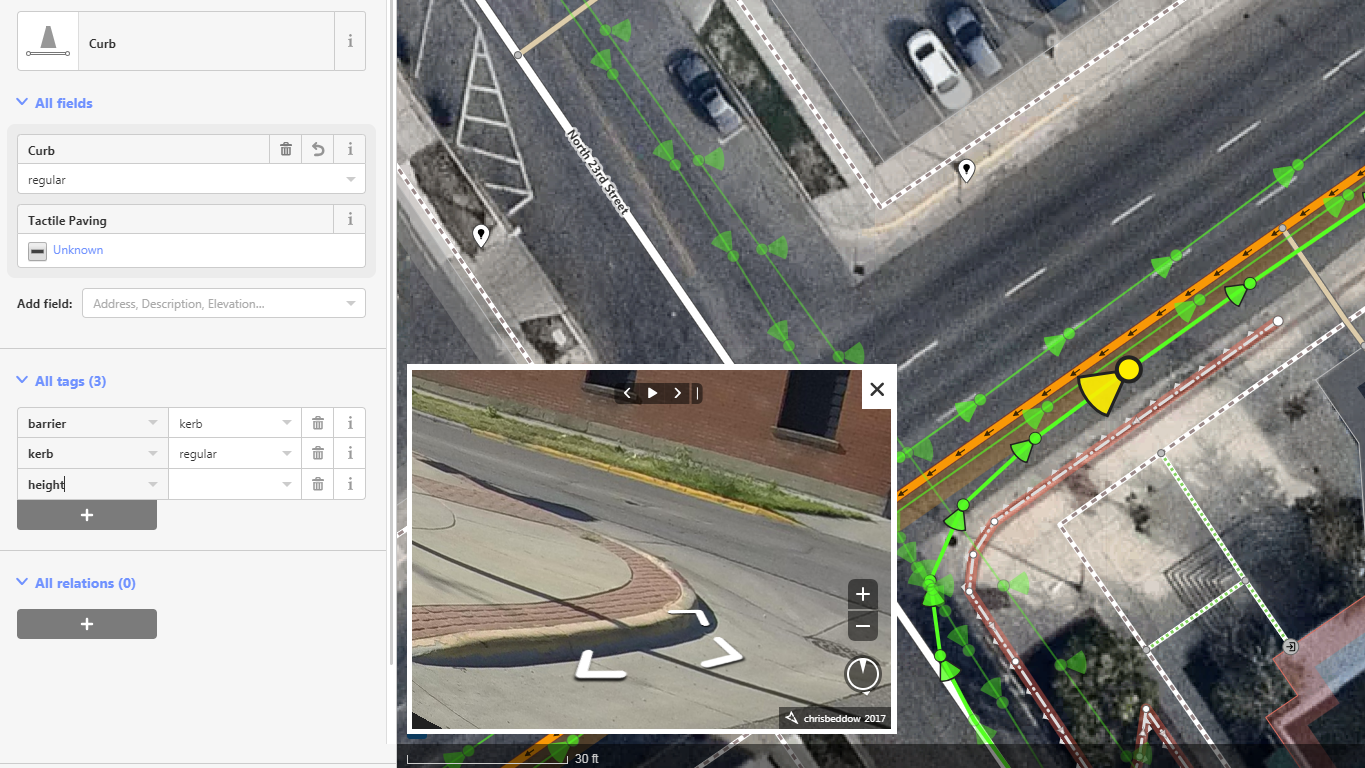This screenshot has height=768, width=1365.
Task: Show info for Tactile Paving field
Action: [350, 220]
